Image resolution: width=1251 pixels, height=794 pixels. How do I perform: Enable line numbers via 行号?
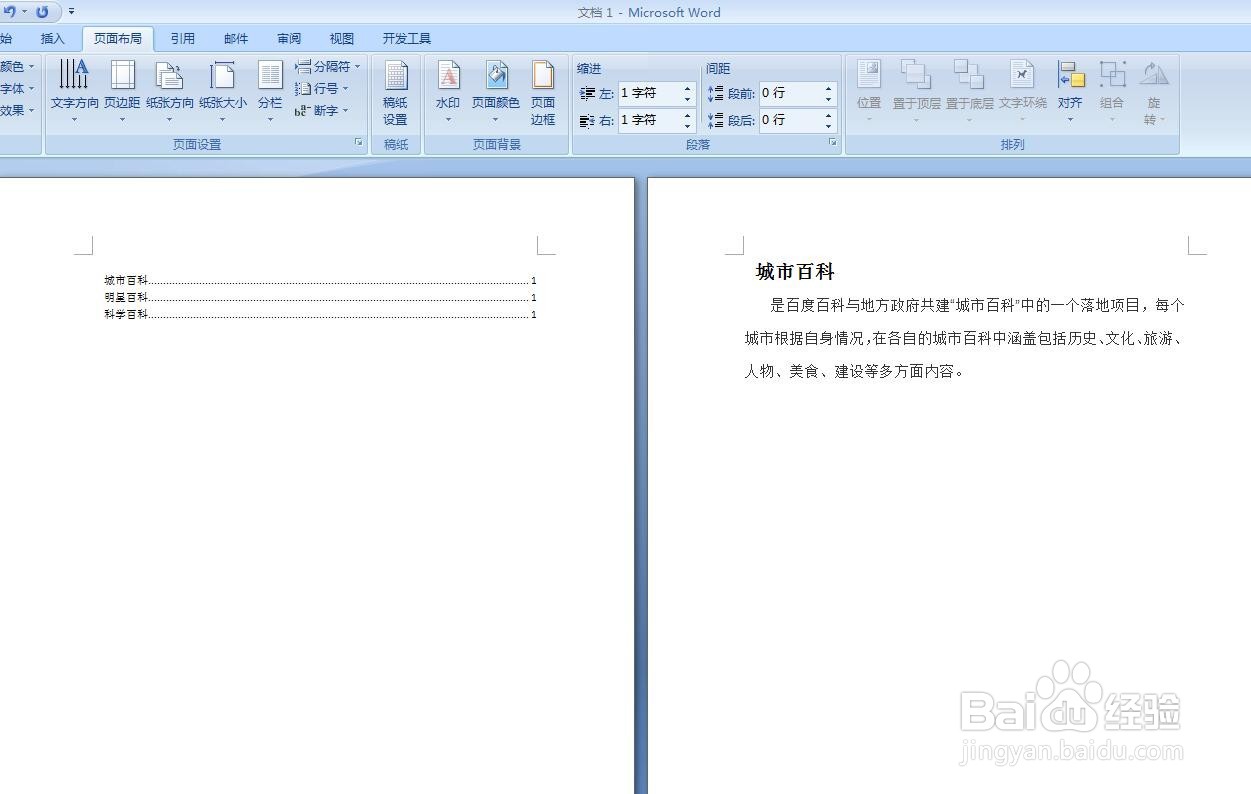pyautogui.click(x=322, y=89)
